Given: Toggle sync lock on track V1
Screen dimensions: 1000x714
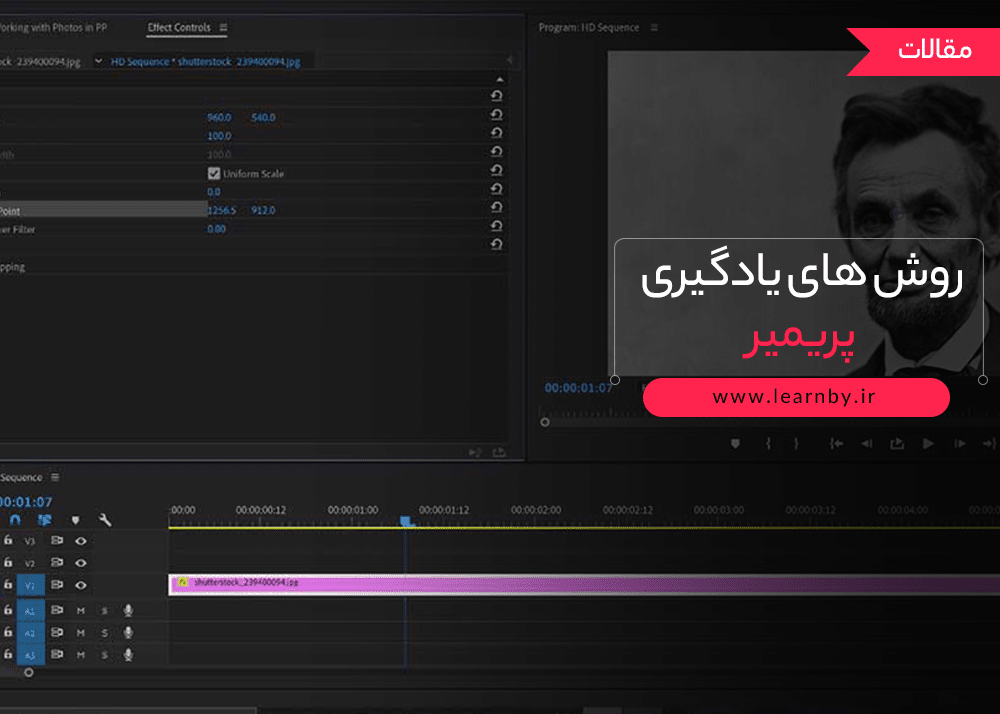Looking at the screenshot, I should click(x=57, y=585).
